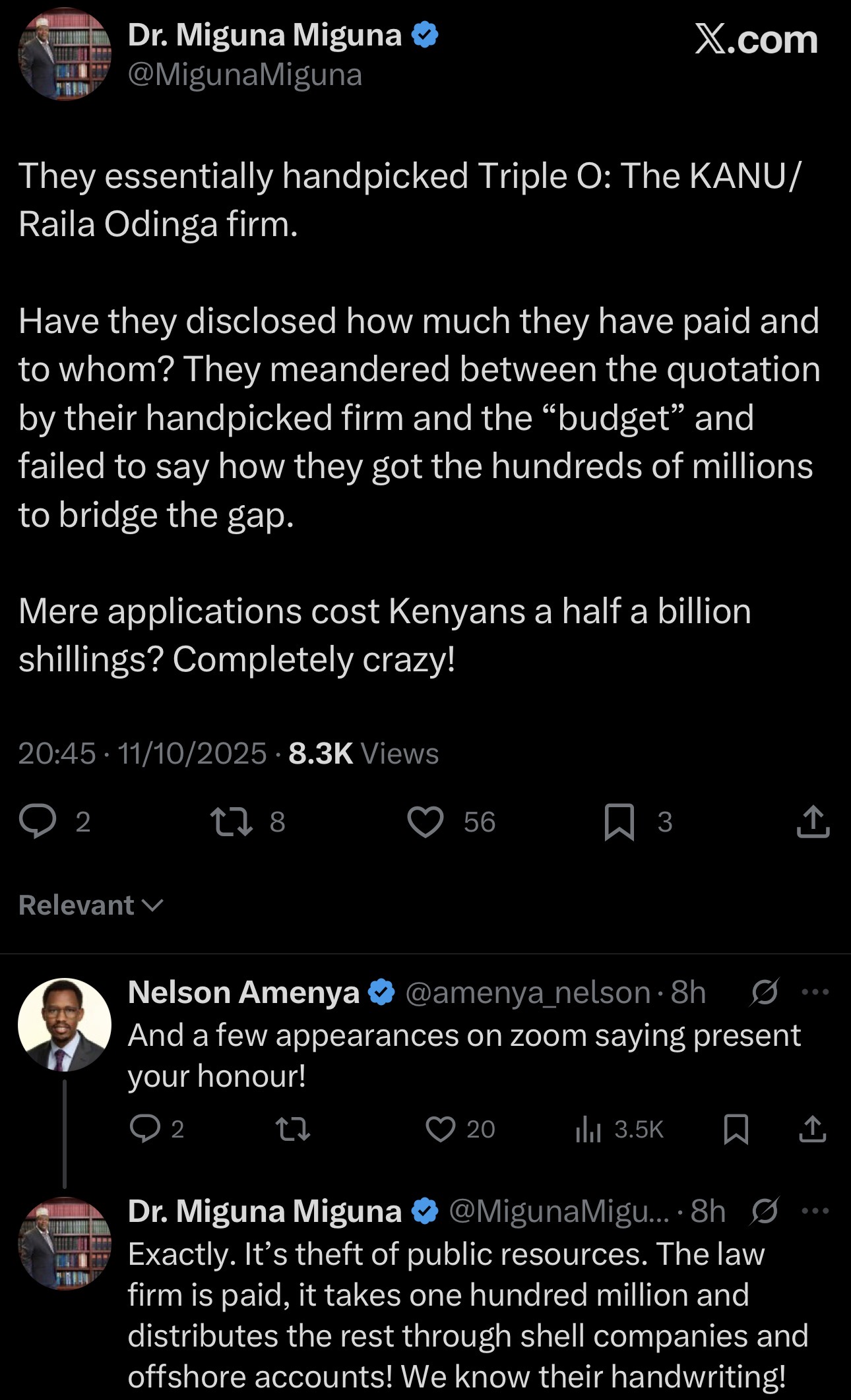Open more options on Miguna's reply

[815, 1210]
